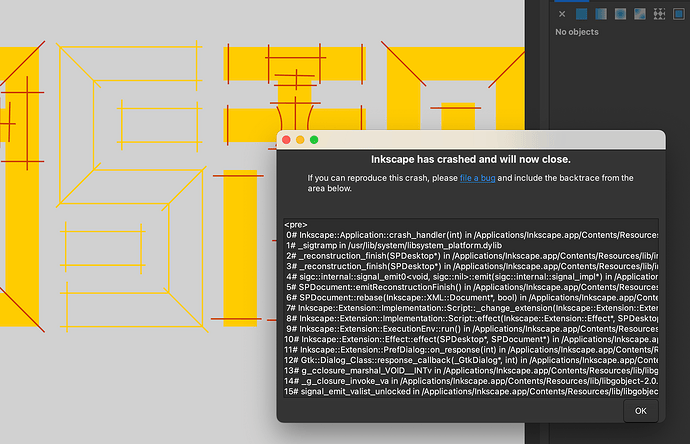Click backtrace line 10# Effect::effect
The width and height of the screenshot is (690, 444).
click(471, 339)
